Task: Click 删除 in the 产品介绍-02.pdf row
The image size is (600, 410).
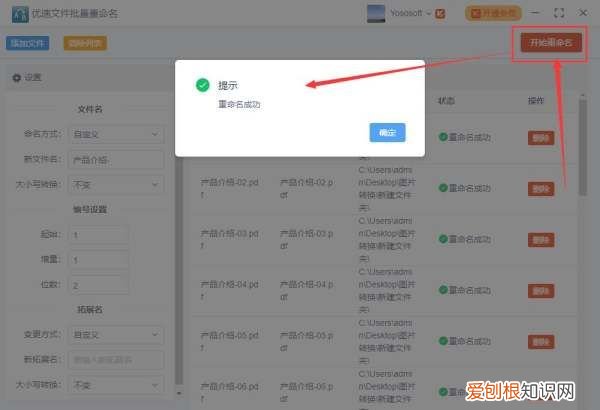Action: [541, 189]
